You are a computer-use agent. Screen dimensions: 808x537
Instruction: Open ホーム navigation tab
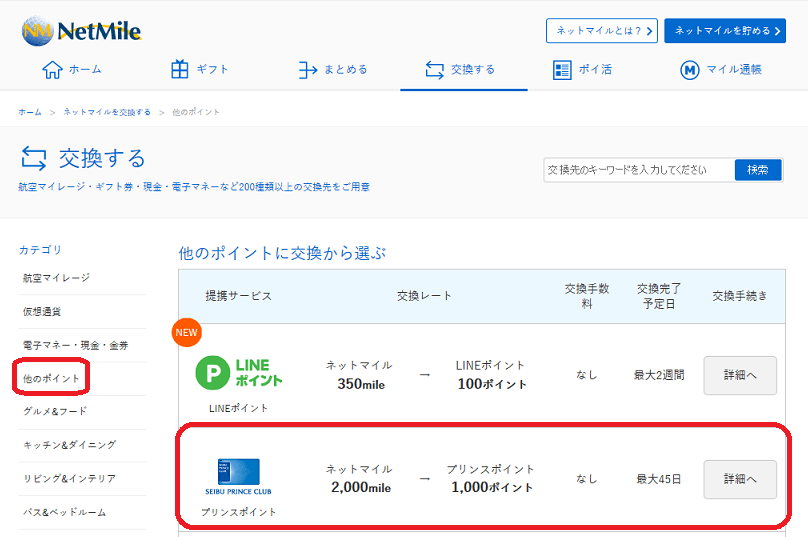pos(72,70)
